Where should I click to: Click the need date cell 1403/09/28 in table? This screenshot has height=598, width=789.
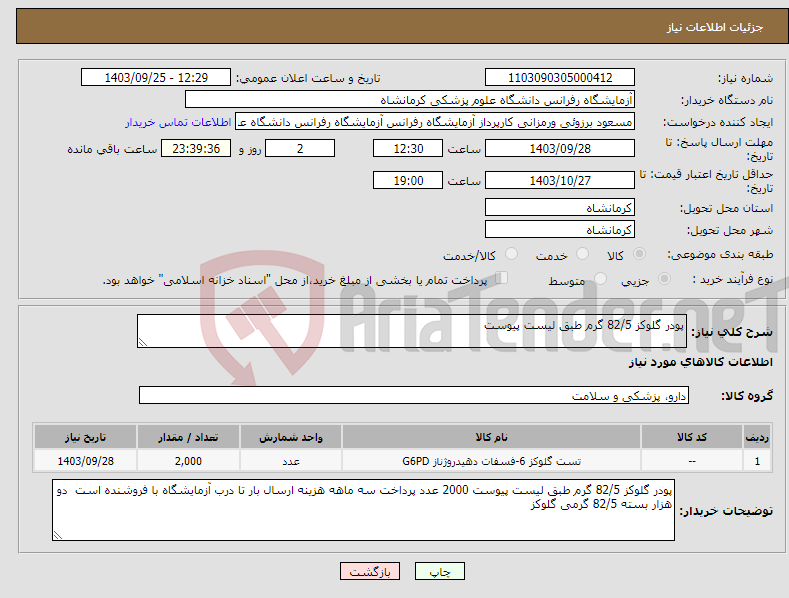point(86,461)
